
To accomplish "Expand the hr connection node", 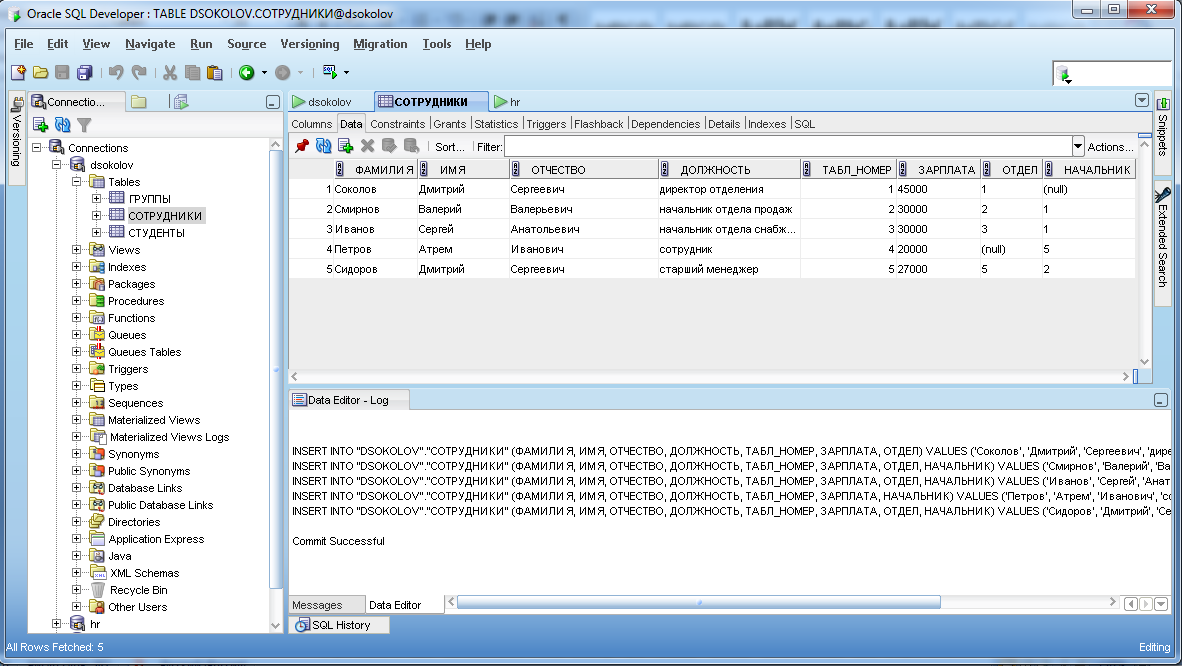I will 56,624.
